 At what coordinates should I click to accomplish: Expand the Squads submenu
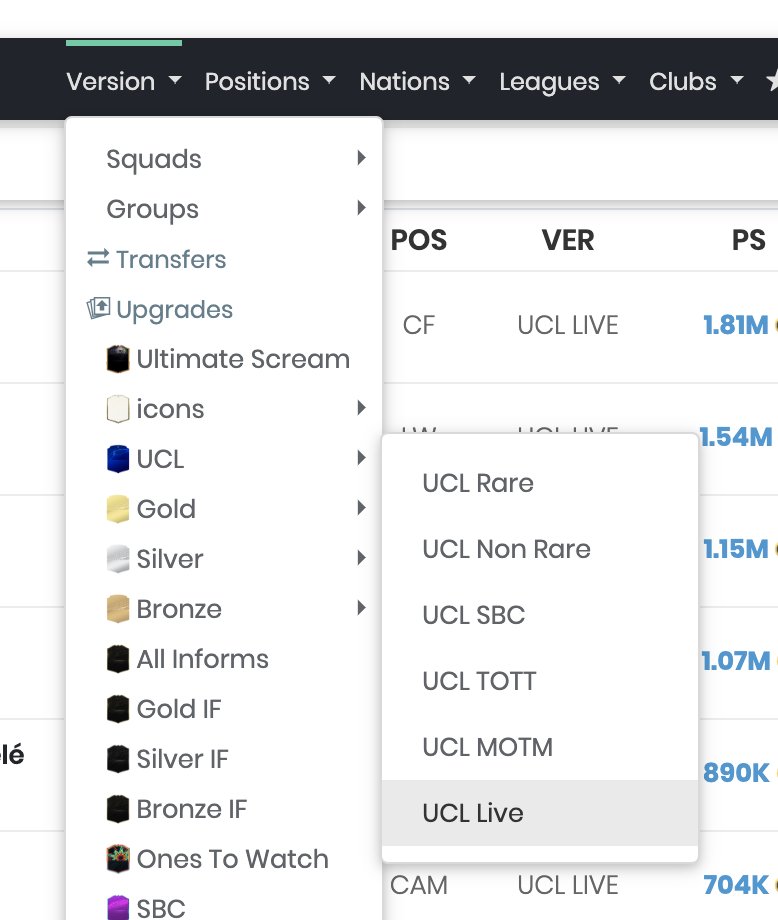[x=224, y=159]
